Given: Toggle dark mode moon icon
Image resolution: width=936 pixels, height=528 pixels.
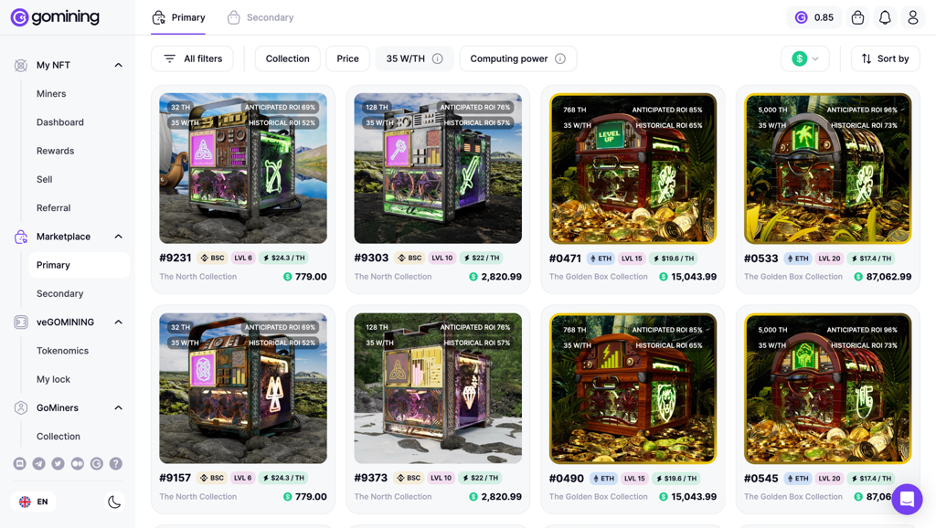Looking at the screenshot, I should (114, 502).
